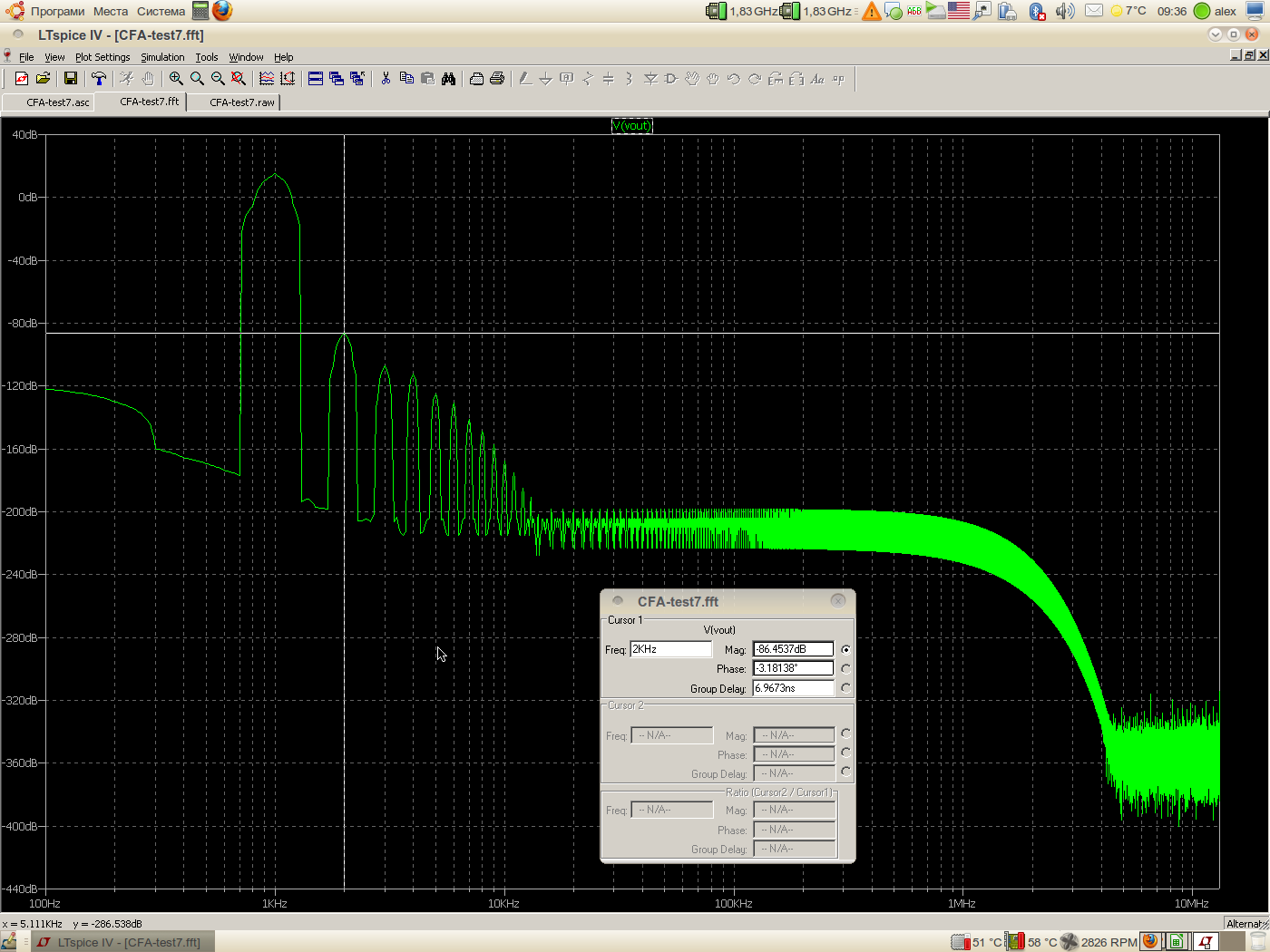Click the scissors Cut icon
Screen dimensions: 1270x952
tap(386, 79)
